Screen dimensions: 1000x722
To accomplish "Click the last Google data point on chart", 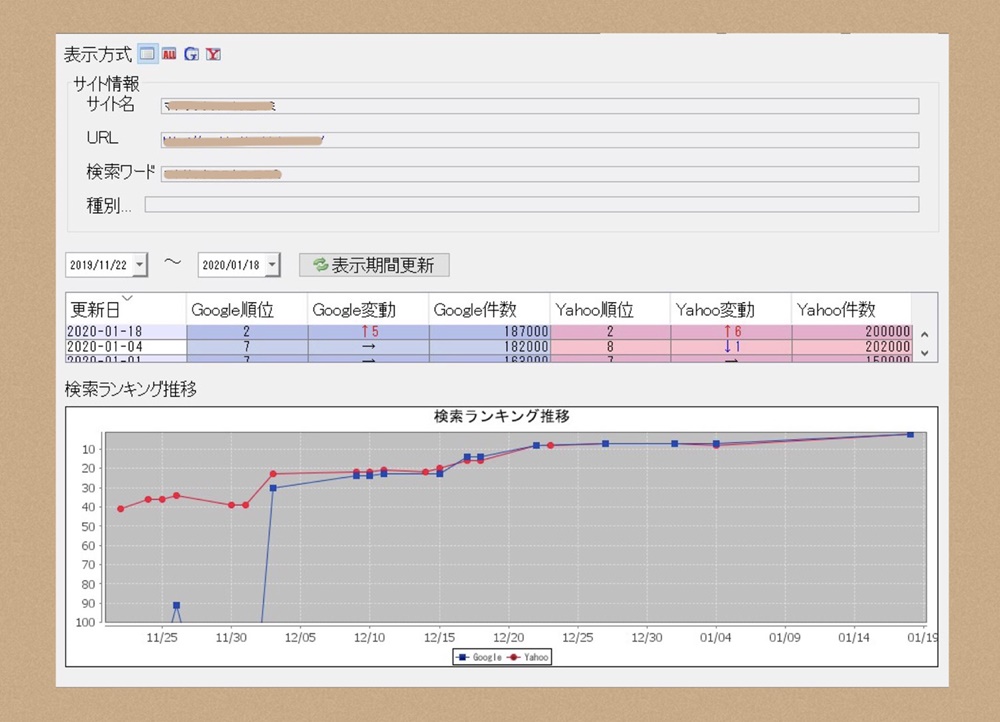I will point(910,434).
